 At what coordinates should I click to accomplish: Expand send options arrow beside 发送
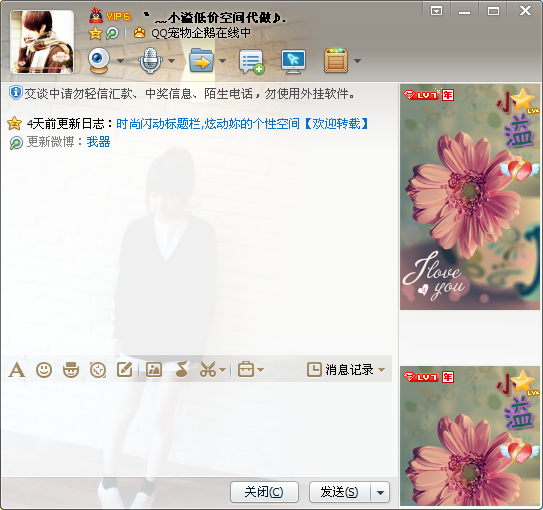[x=380, y=492]
